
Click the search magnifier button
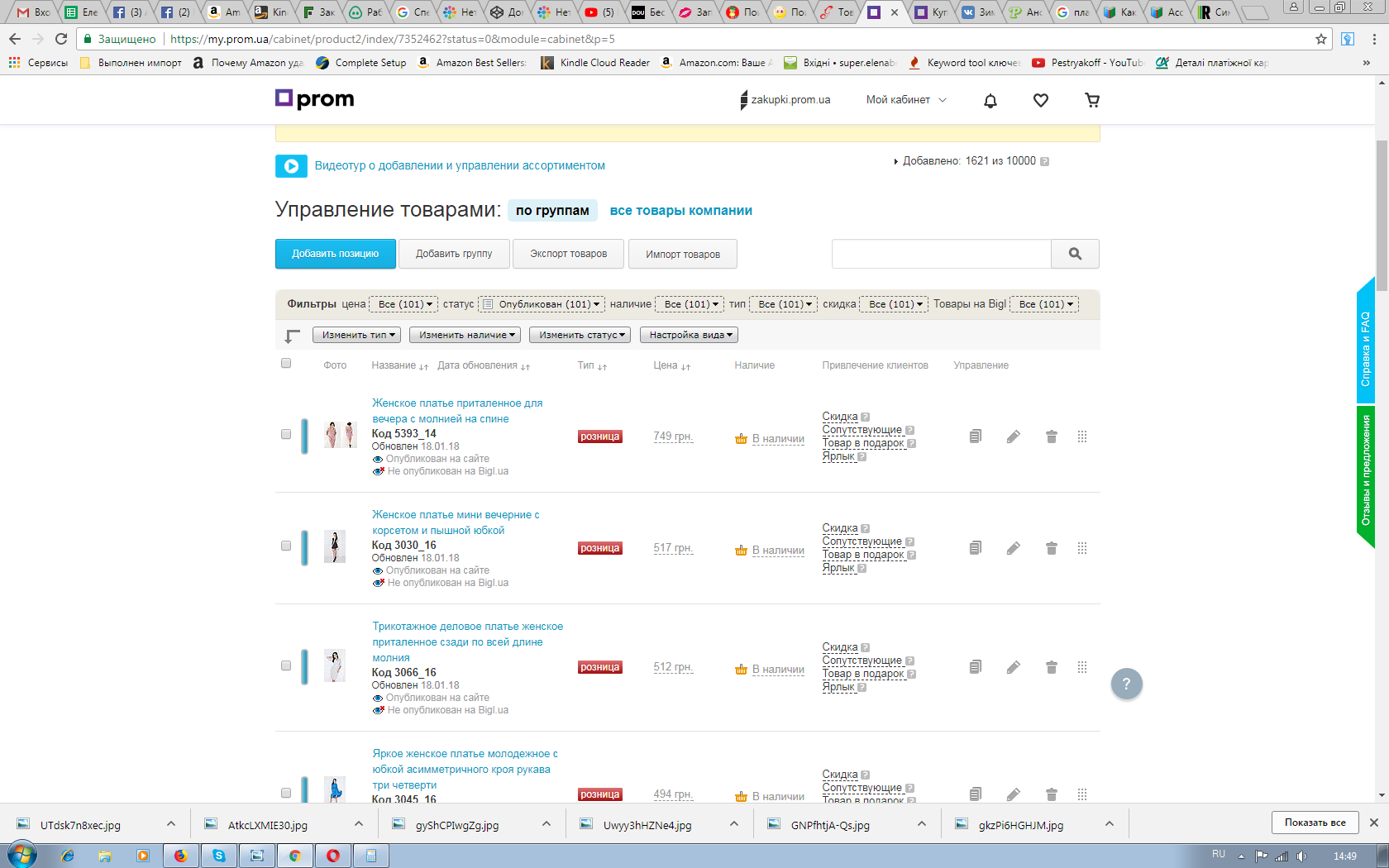click(x=1075, y=254)
